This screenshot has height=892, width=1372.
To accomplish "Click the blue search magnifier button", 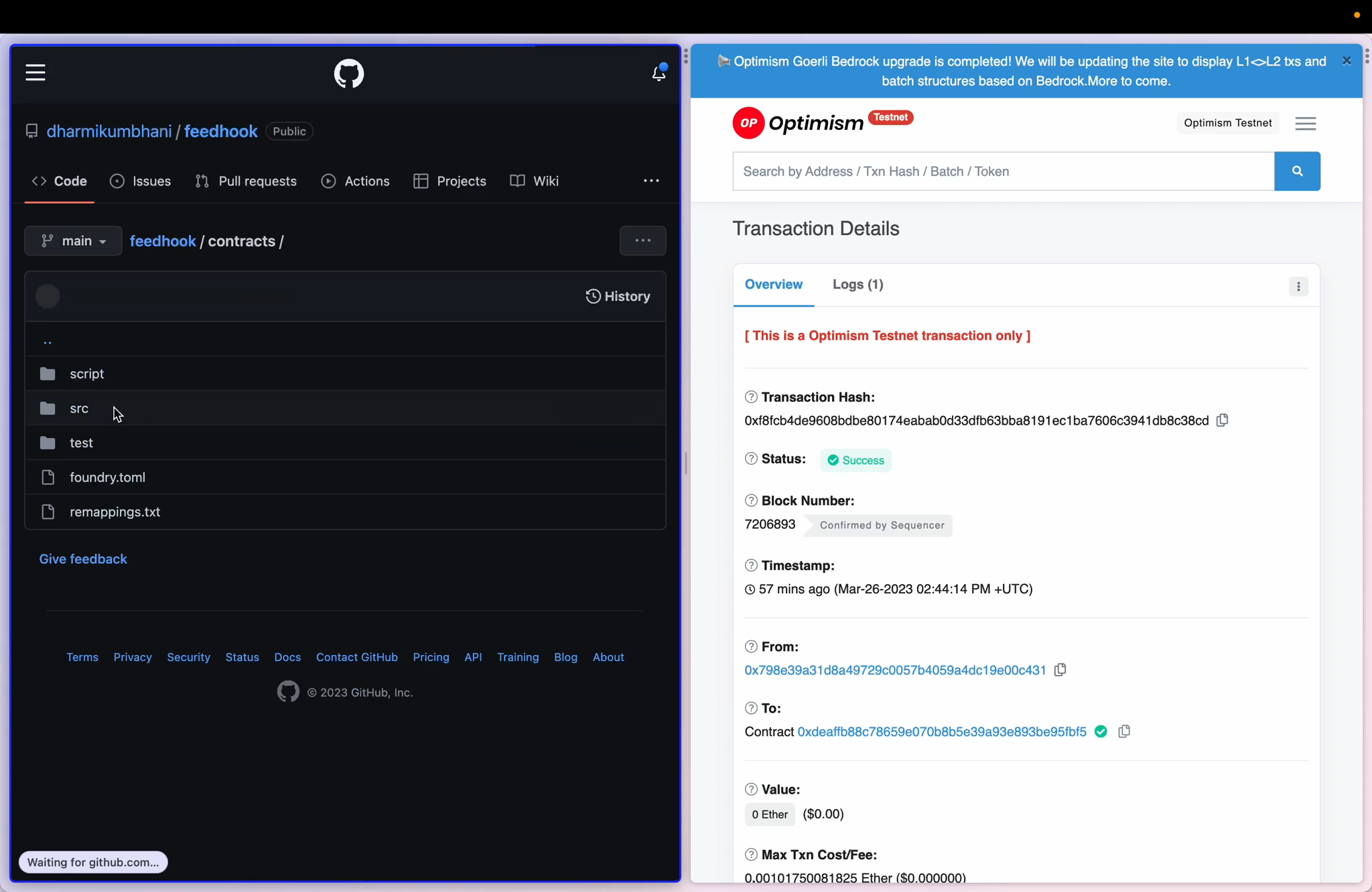I will click(1297, 171).
